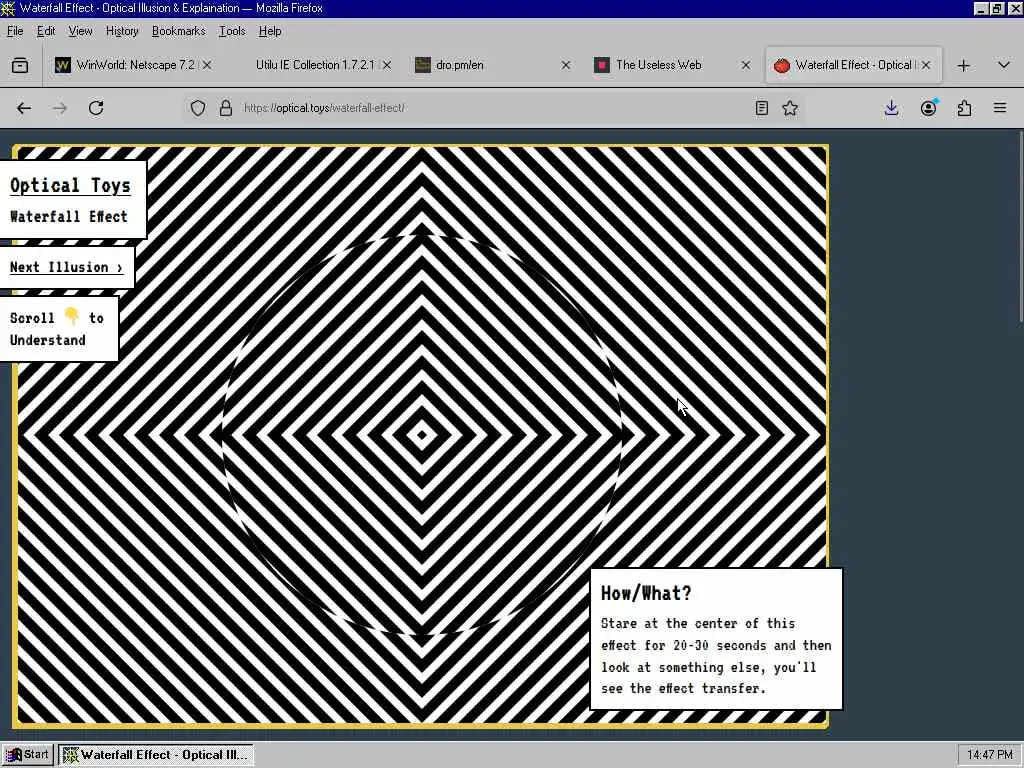1024x768 pixels.
Task: Open the Firefox account menu
Action: pos(928,108)
